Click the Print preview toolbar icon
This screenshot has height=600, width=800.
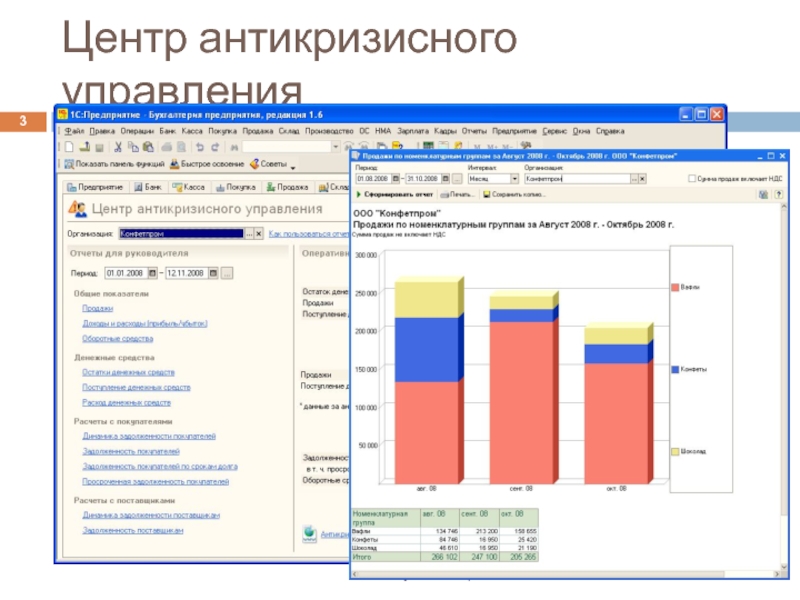[181, 147]
